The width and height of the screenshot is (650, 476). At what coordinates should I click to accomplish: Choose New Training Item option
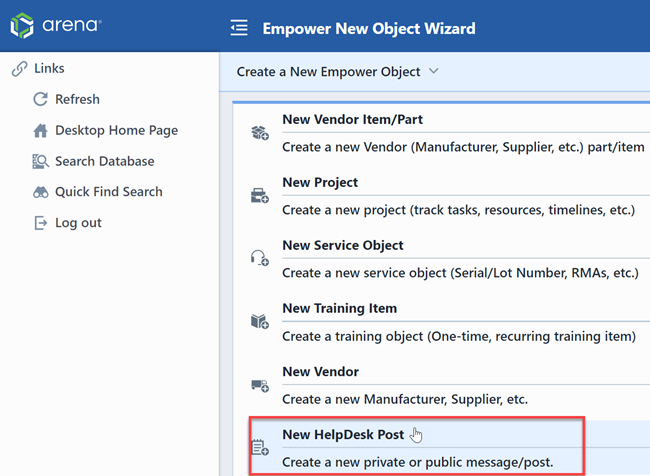(340, 308)
